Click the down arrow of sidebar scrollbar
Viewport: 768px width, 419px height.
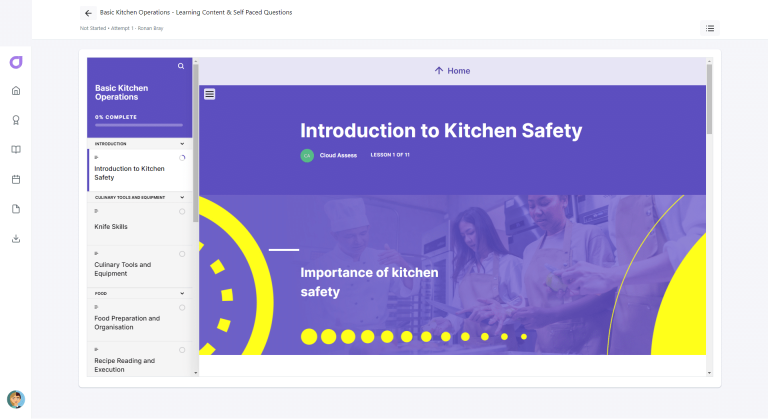tap(195, 373)
